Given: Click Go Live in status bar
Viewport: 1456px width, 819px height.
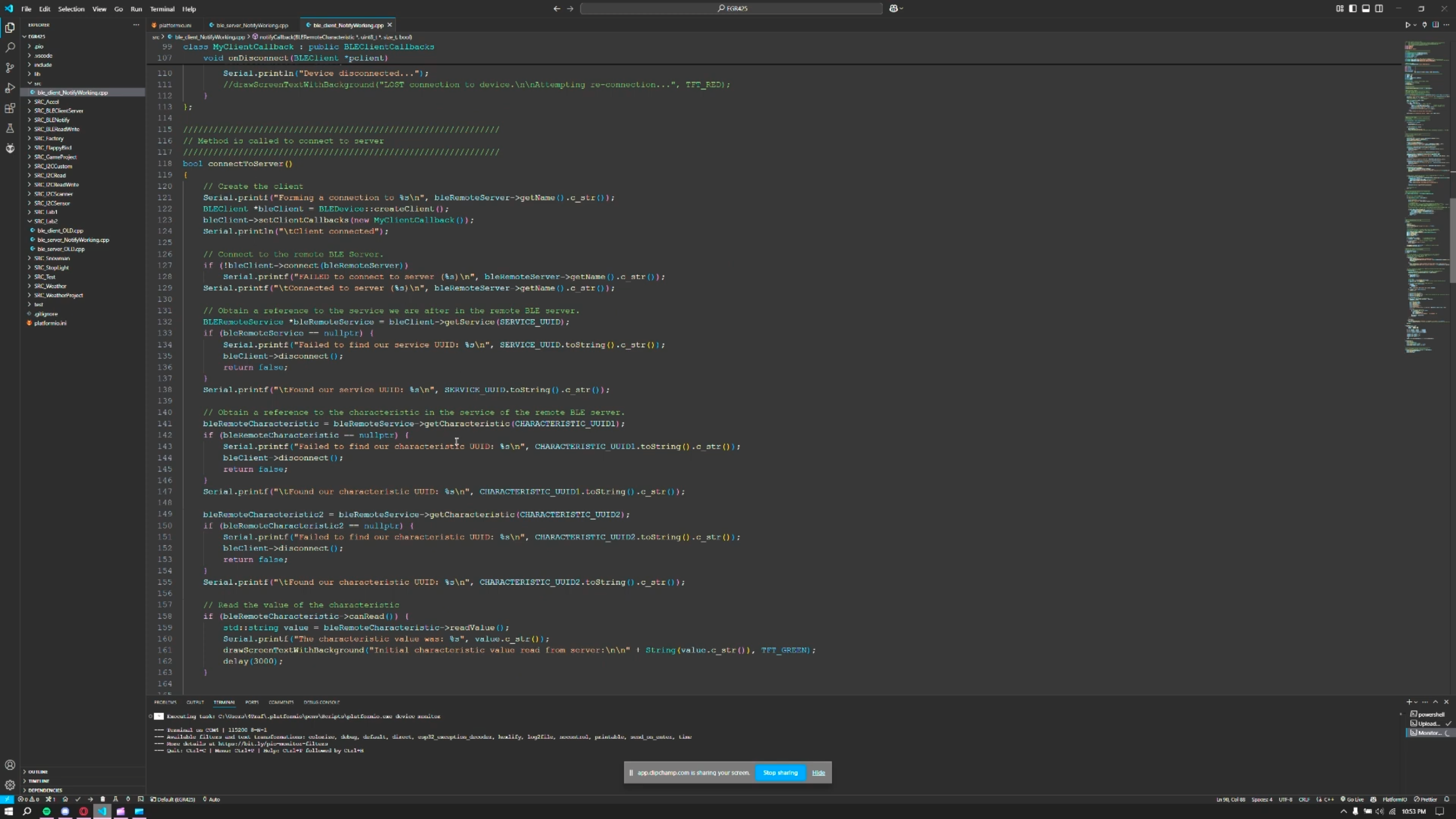Looking at the screenshot, I should click(1352, 799).
